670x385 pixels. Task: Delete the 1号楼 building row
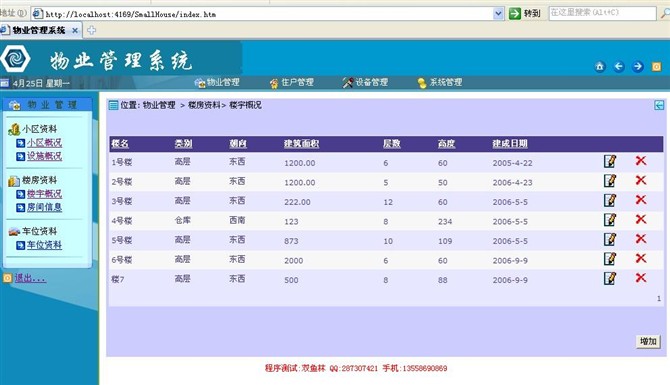point(641,161)
